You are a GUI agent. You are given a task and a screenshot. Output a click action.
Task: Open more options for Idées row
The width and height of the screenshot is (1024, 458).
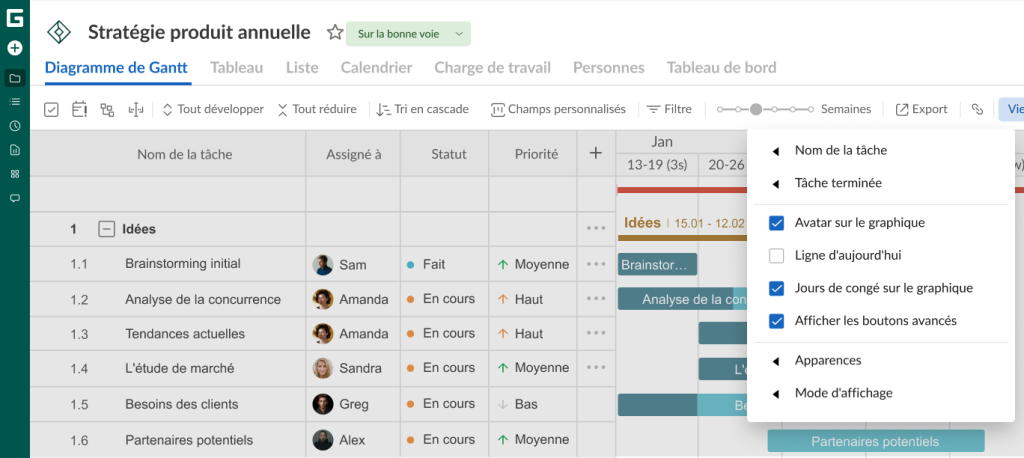tap(596, 229)
